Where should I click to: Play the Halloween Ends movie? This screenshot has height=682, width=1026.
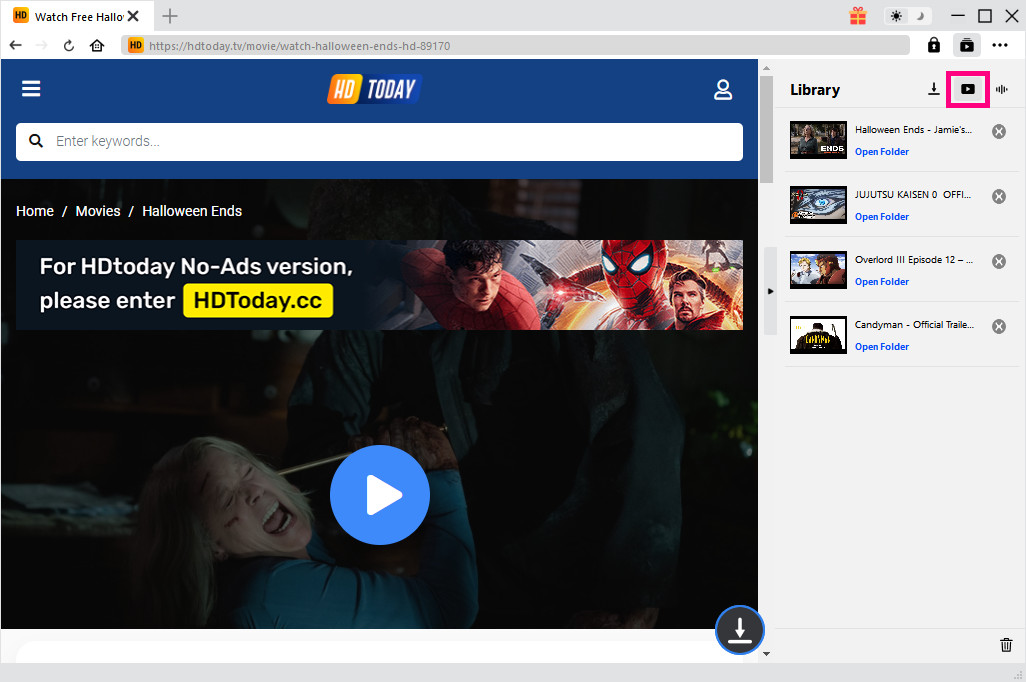coord(379,494)
